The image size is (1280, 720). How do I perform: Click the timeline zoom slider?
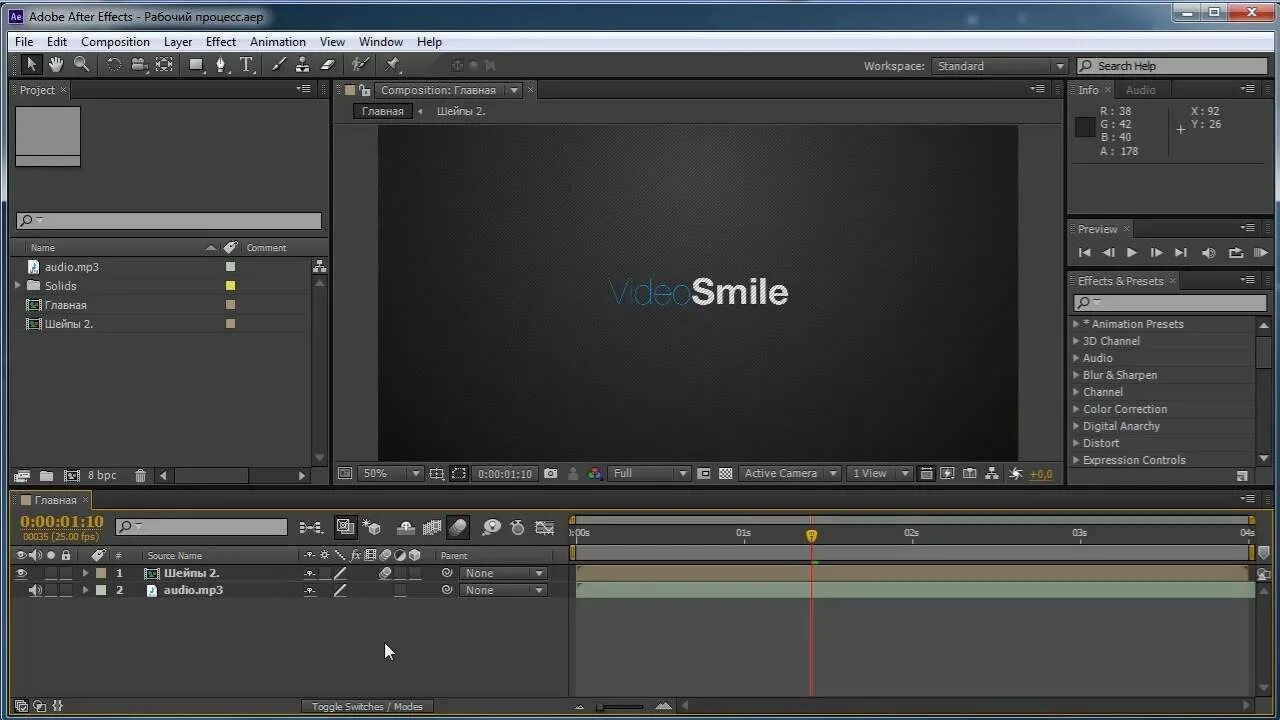pyautogui.click(x=620, y=707)
